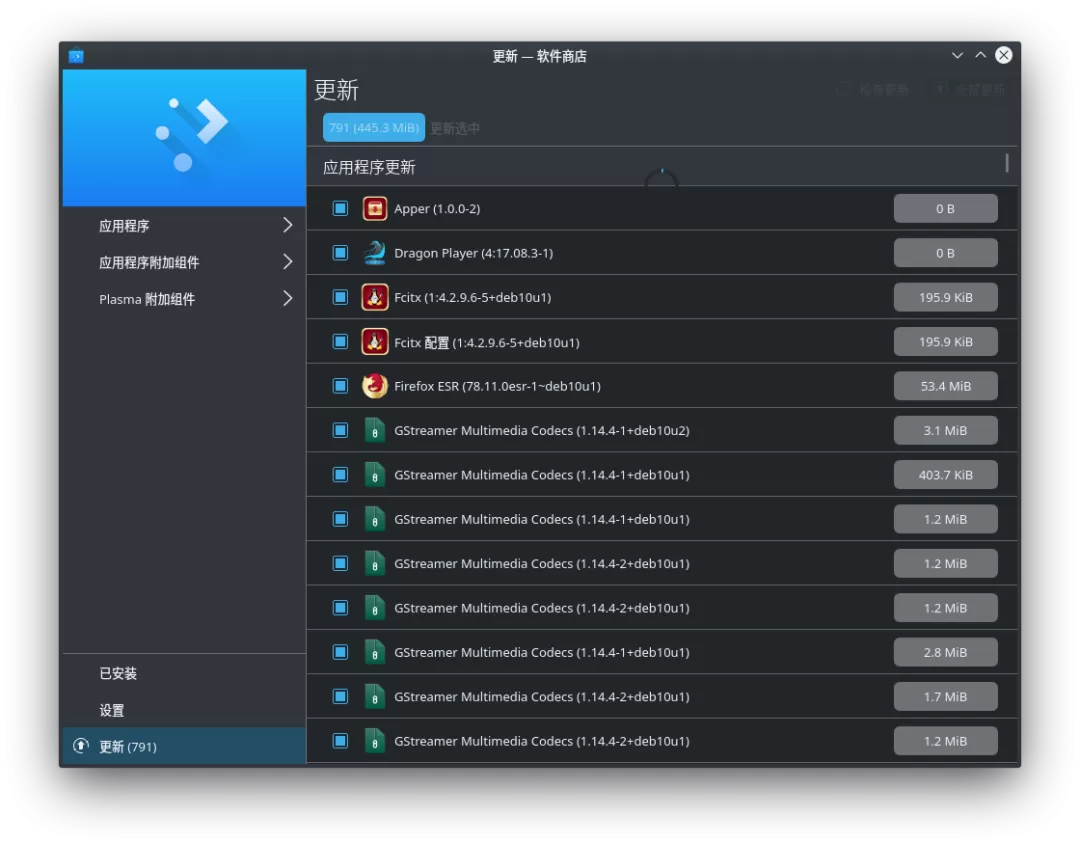Click the 0 B button for Apper
This screenshot has width=1080, height=844.
[946, 208]
